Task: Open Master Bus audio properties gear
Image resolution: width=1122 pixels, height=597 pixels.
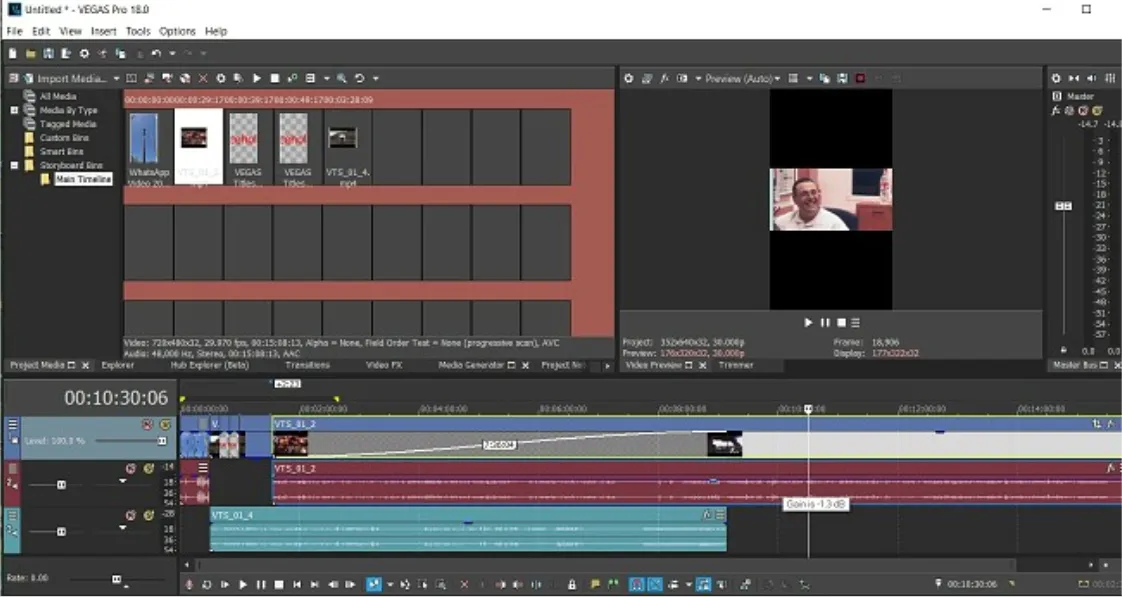Action: tap(1056, 78)
